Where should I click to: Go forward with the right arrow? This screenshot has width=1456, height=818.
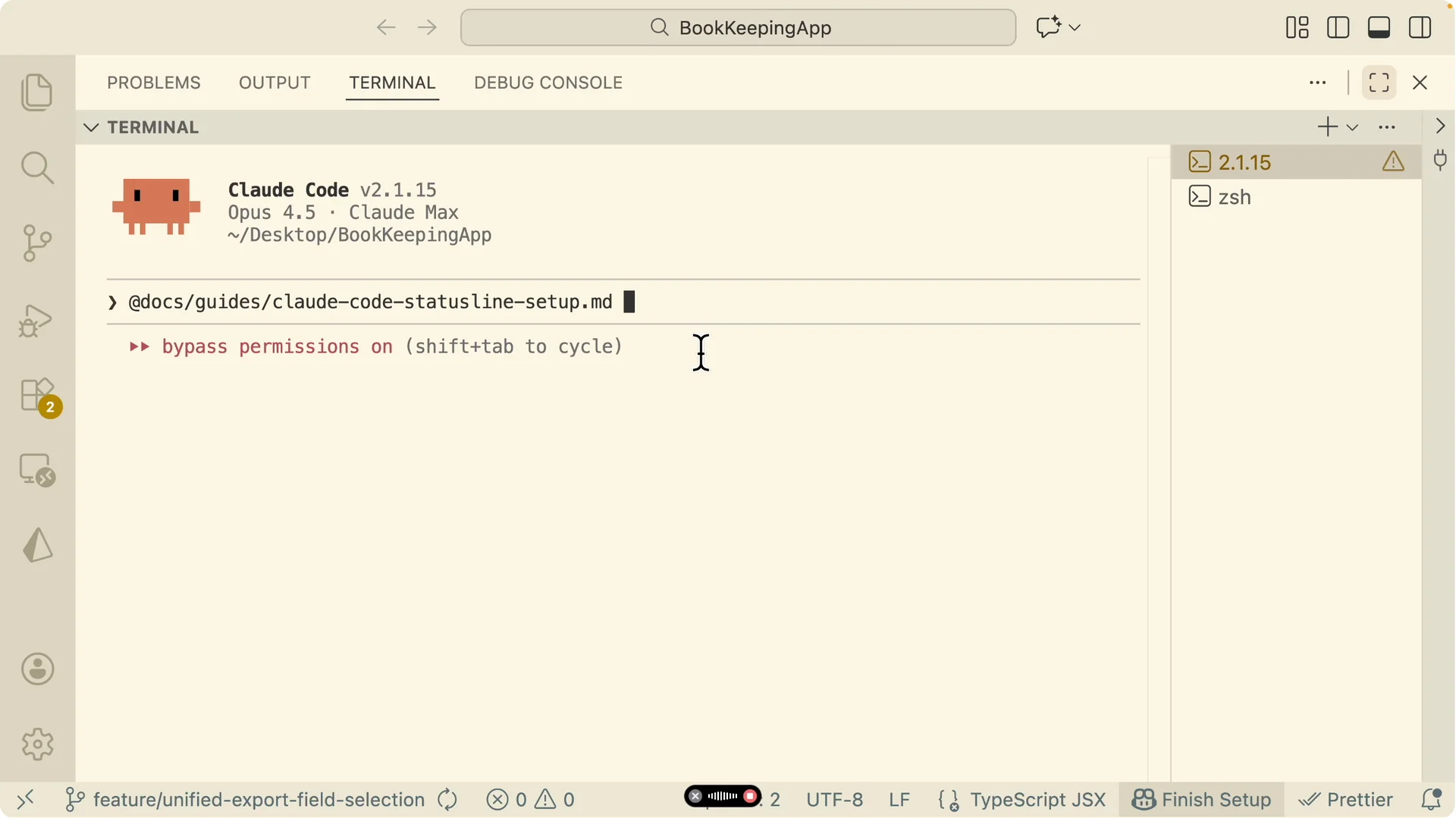[x=428, y=28]
